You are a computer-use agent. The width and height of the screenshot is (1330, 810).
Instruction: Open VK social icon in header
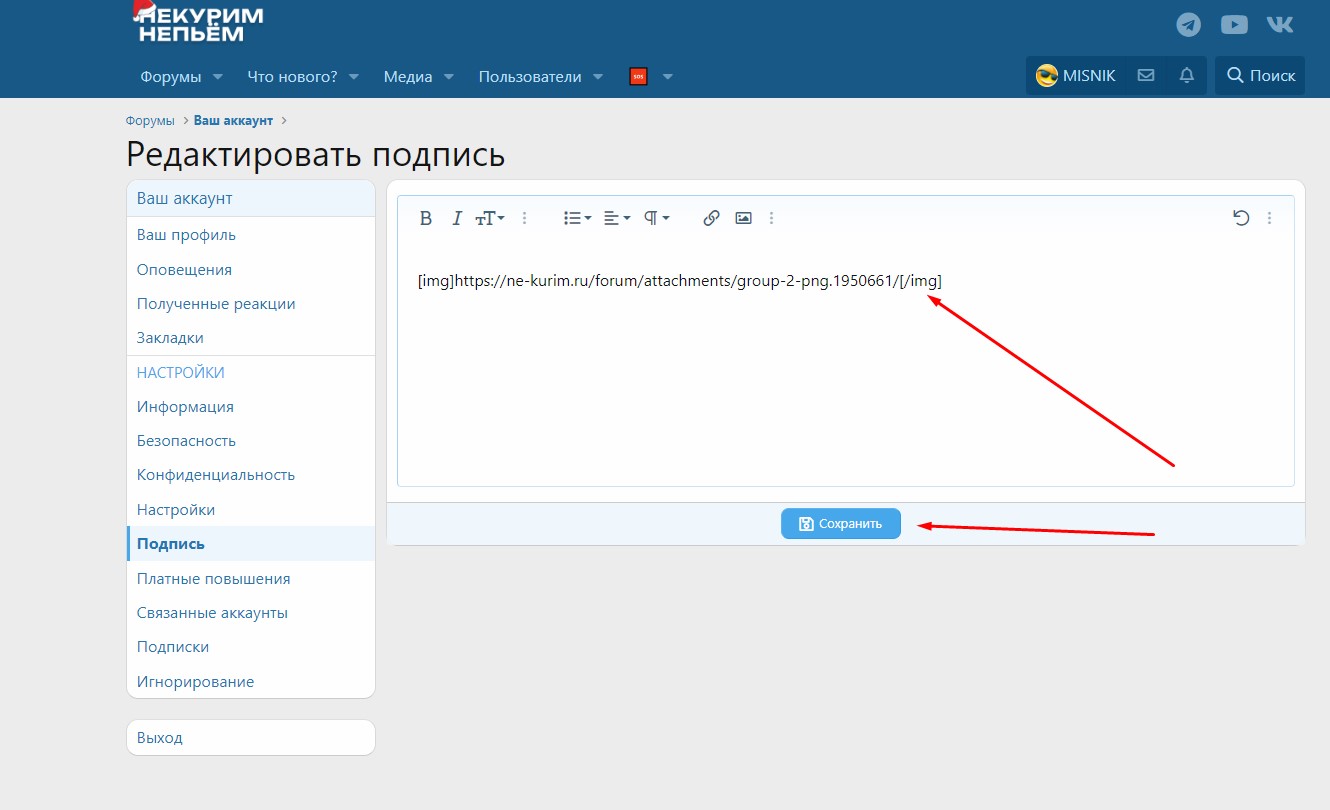click(1280, 25)
